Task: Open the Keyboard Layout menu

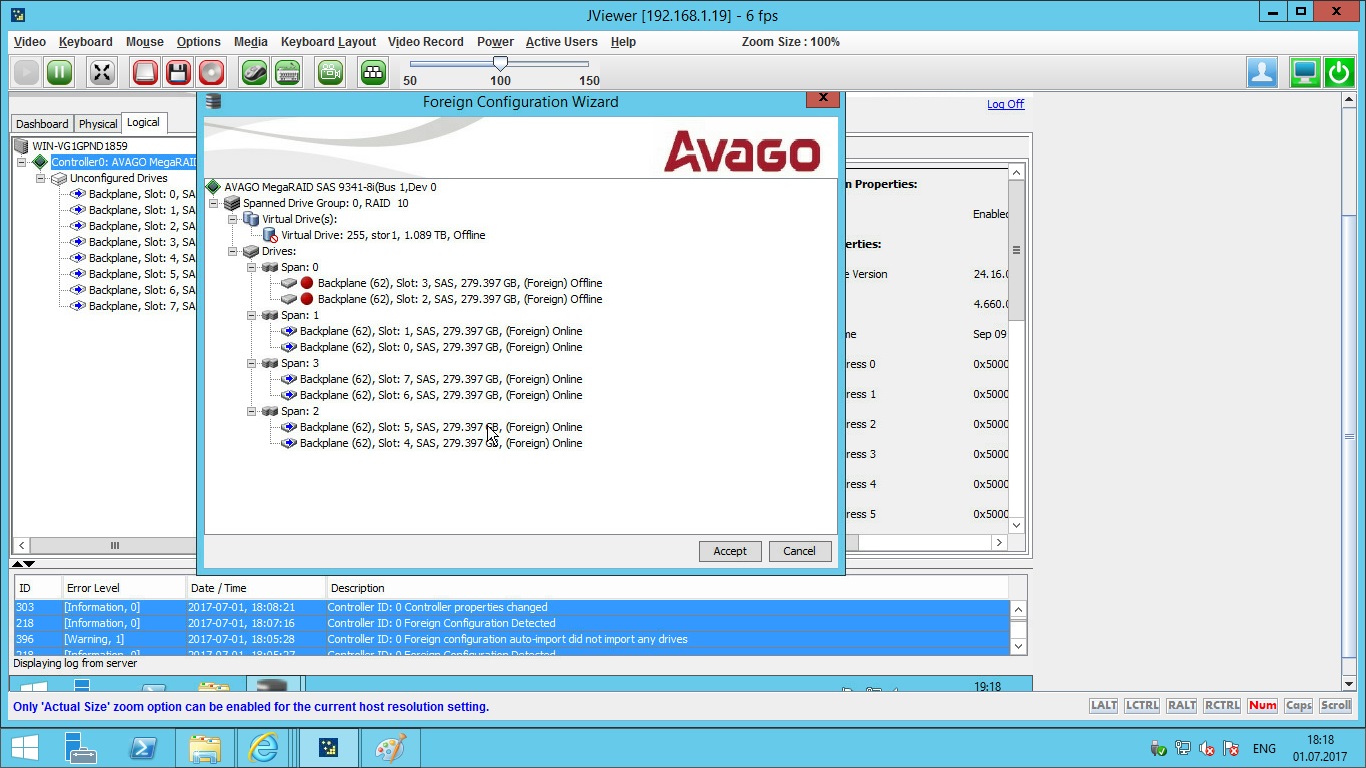Action: click(x=328, y=42)
